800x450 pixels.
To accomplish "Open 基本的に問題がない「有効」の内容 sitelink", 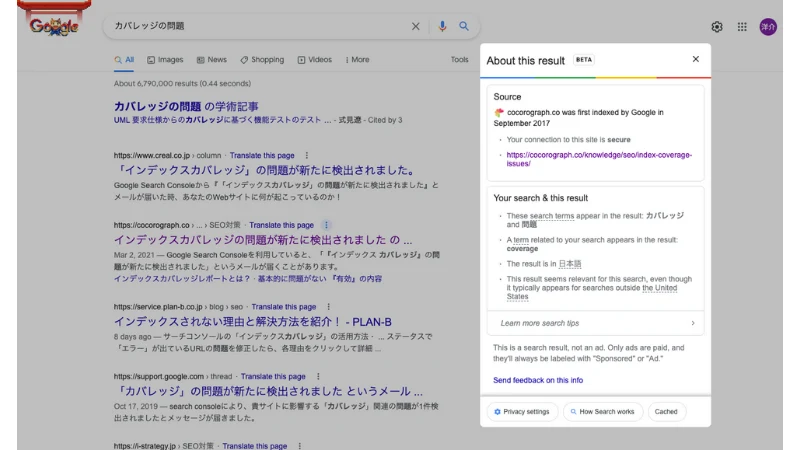I will 319,279.
